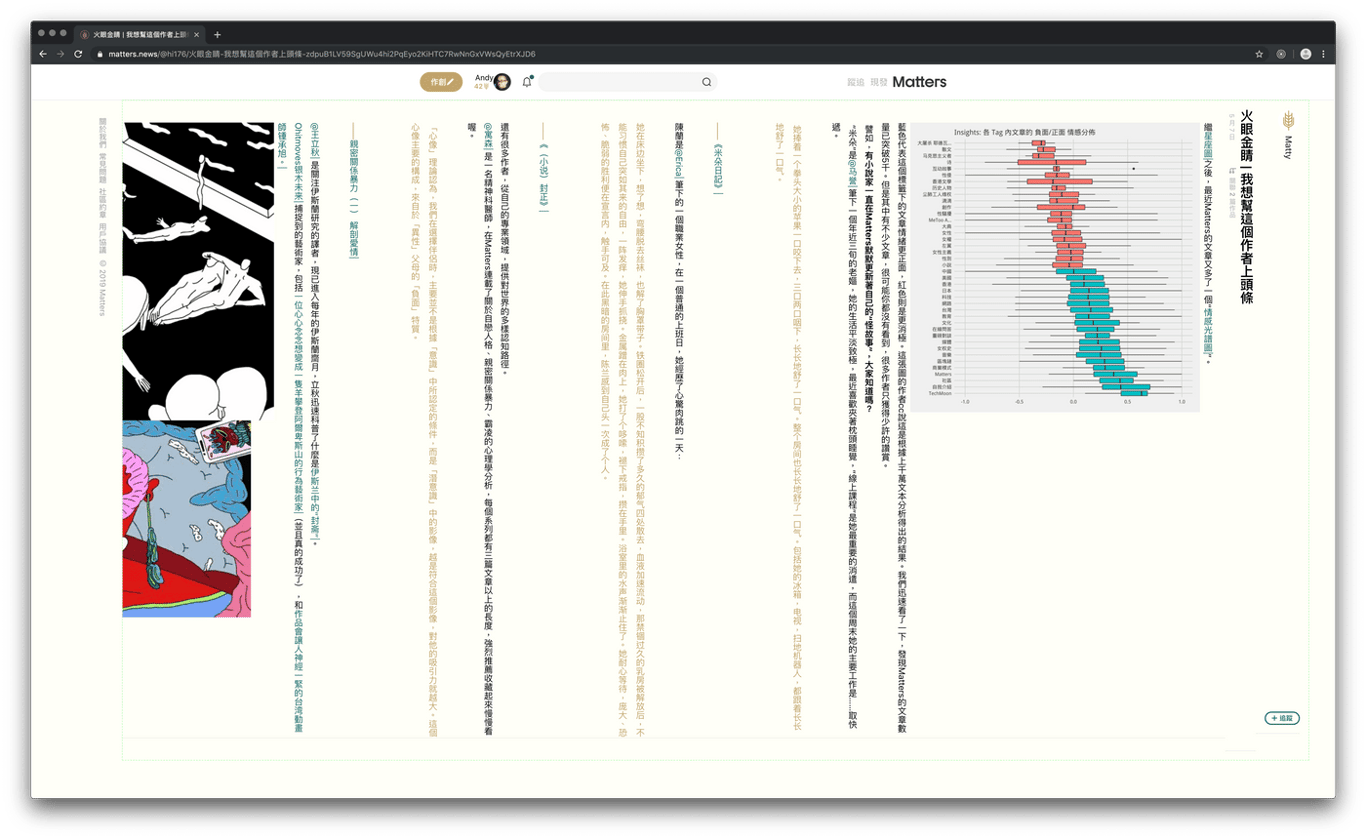Open author Matty's name link

(x=1288, y=147)
